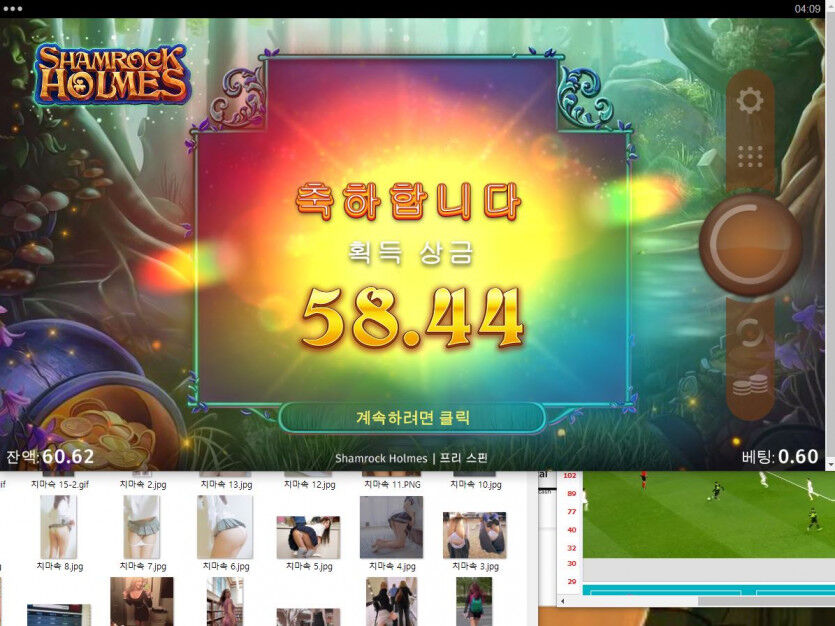835x626 pixels.
Task: Click the 축하합니다 congratulation heading
Action: 408,201
